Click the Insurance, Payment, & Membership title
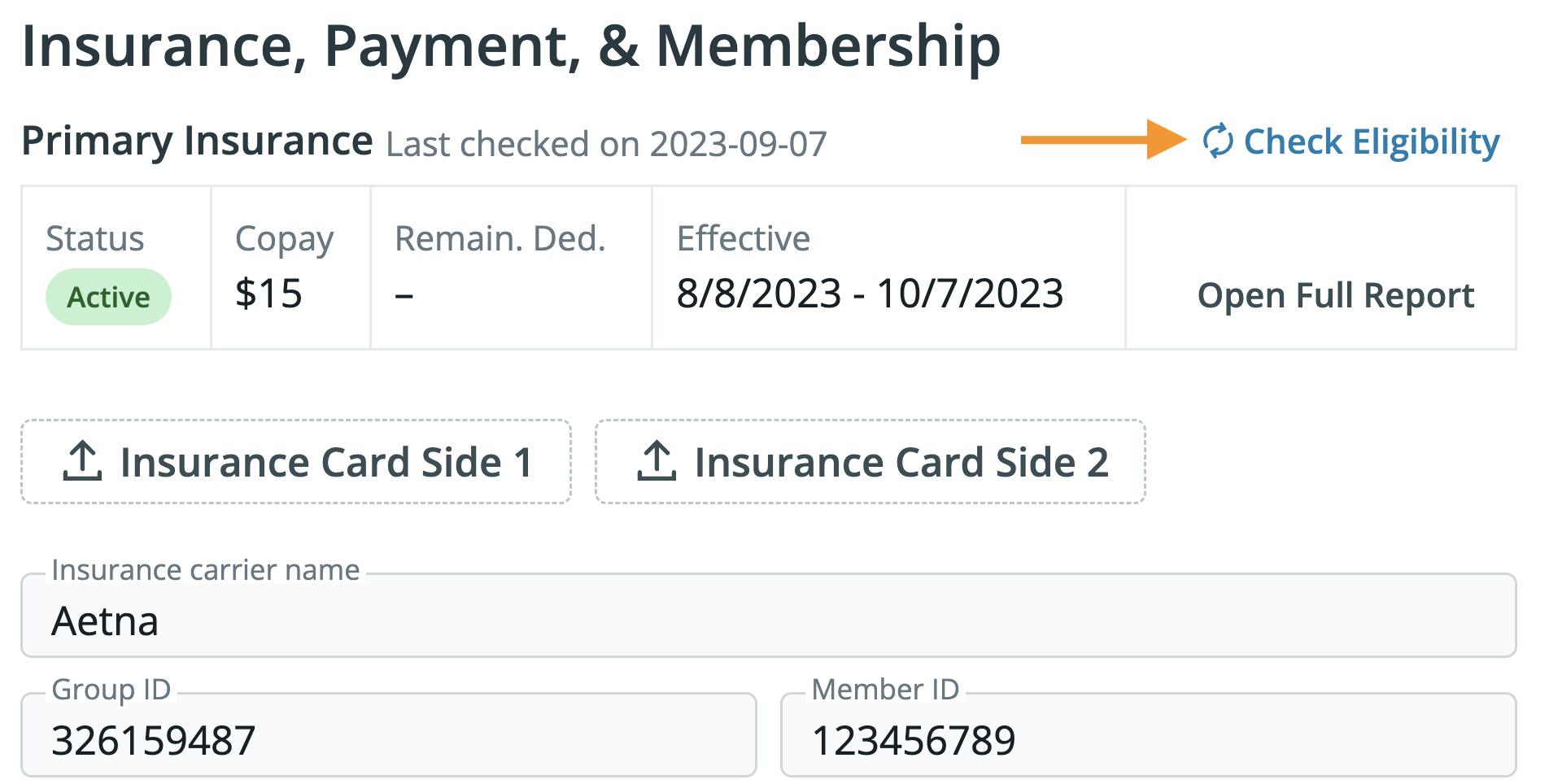Viewport: 1549px width, 784px height. click(x=511, y=46)
